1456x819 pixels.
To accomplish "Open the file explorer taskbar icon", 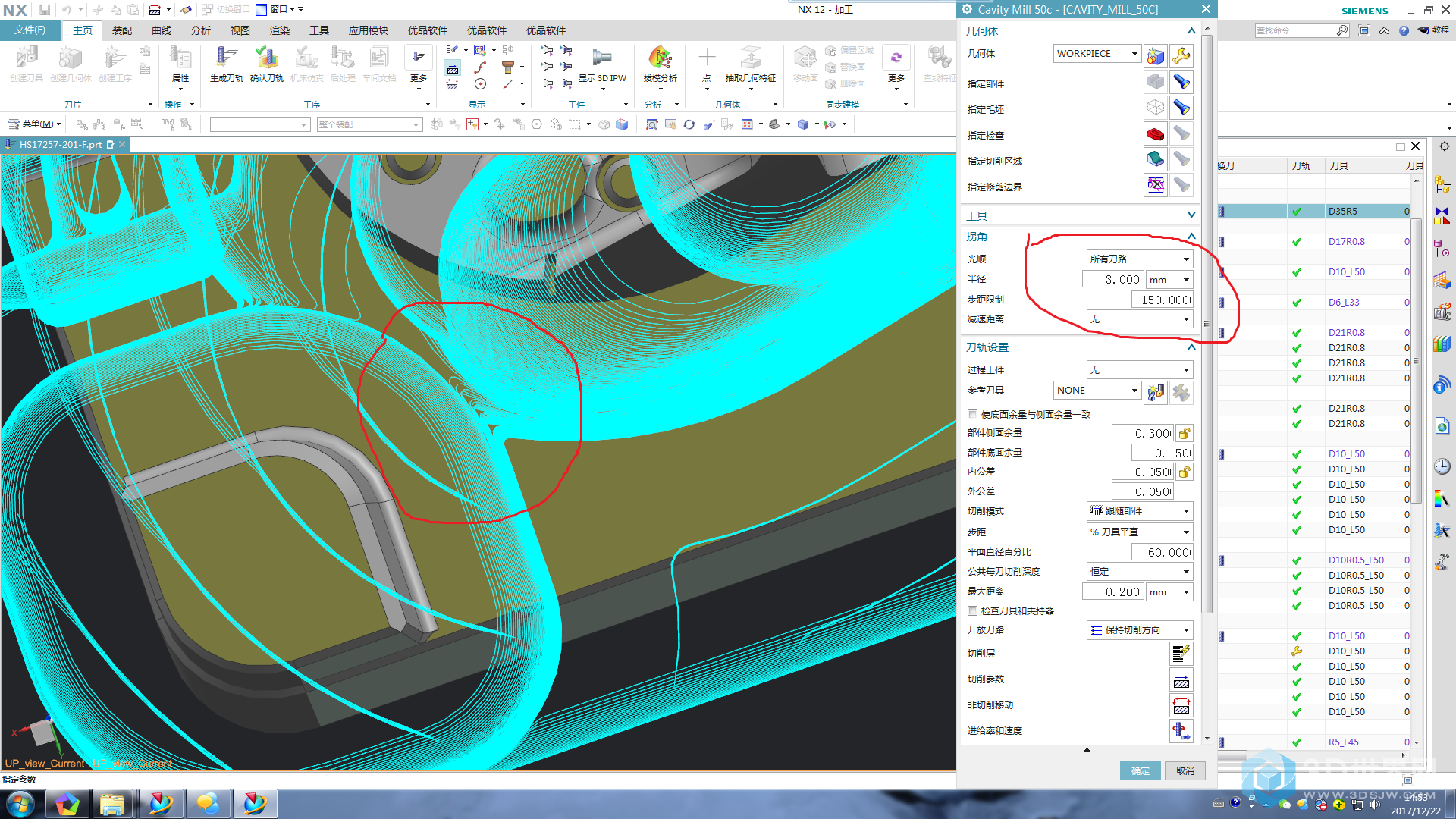I will tap(112, 804).
